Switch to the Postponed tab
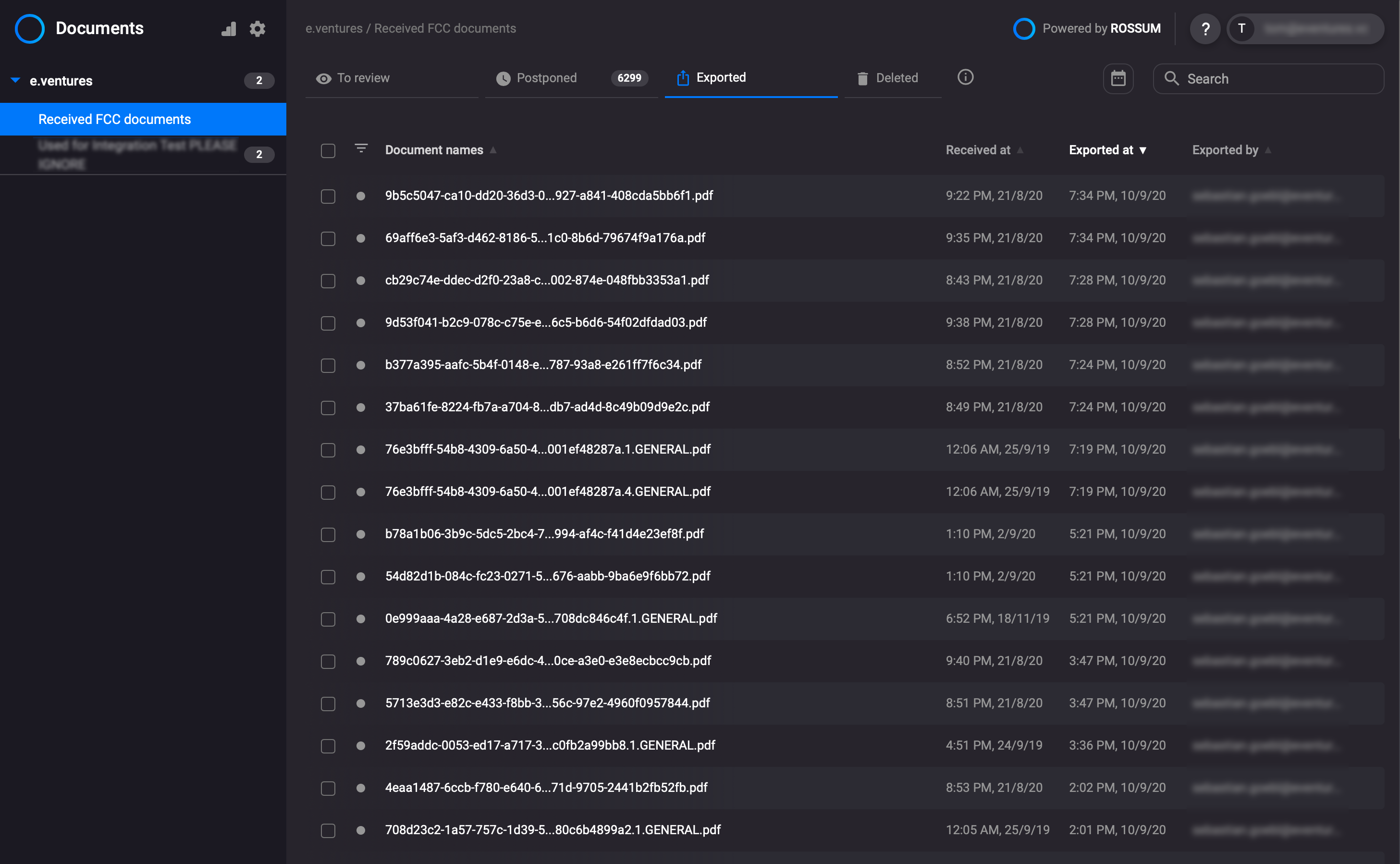 (546, 78)
